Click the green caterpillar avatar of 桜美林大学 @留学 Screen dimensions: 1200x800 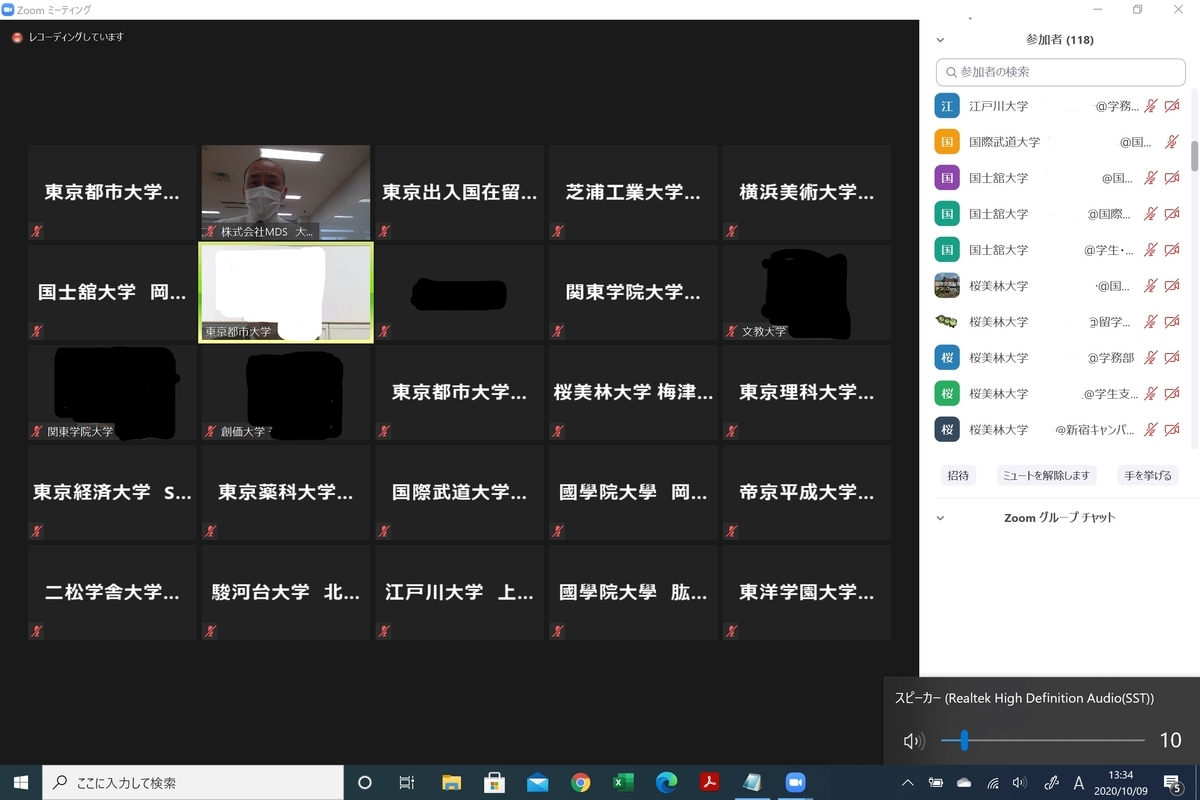click(x=947, y=321)
